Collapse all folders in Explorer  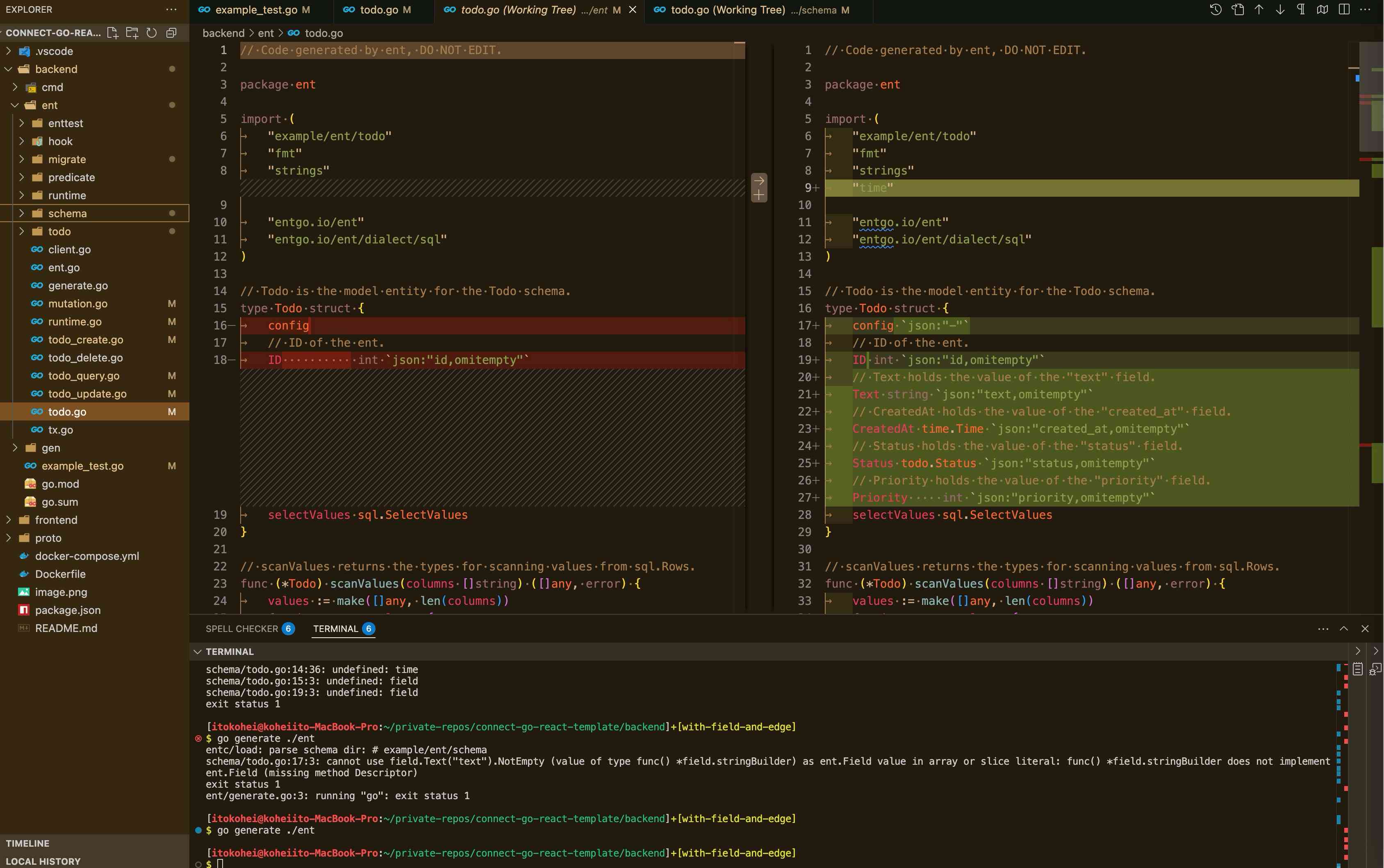click(171, 33)
